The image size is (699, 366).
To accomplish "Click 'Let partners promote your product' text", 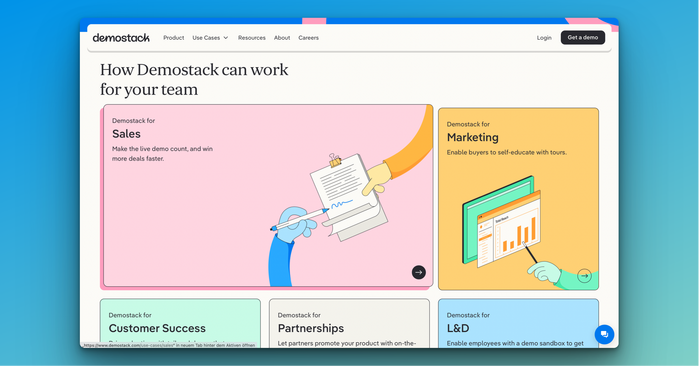I will coord(347,343).
